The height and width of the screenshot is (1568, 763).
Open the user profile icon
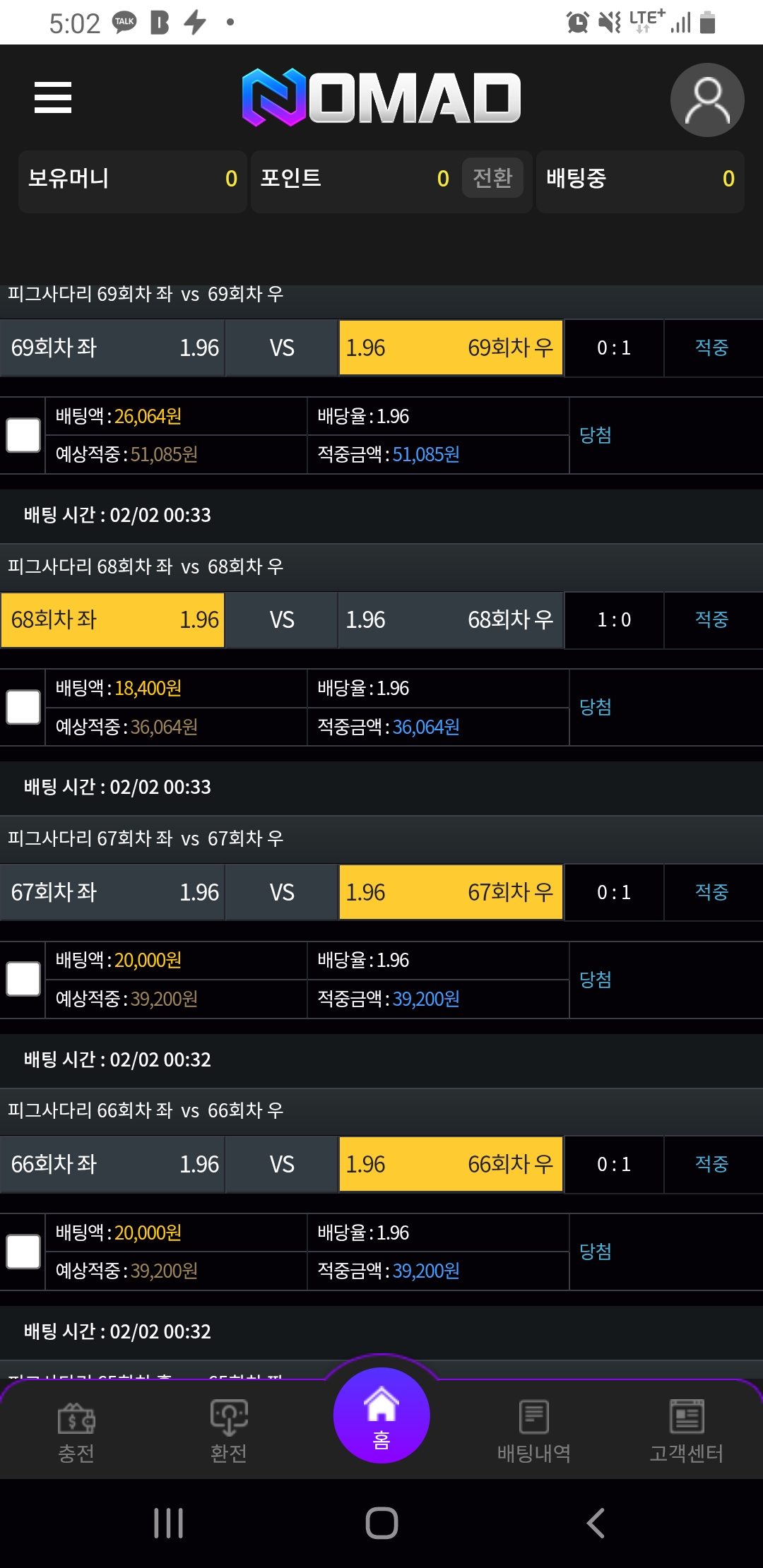pos(706,100)
